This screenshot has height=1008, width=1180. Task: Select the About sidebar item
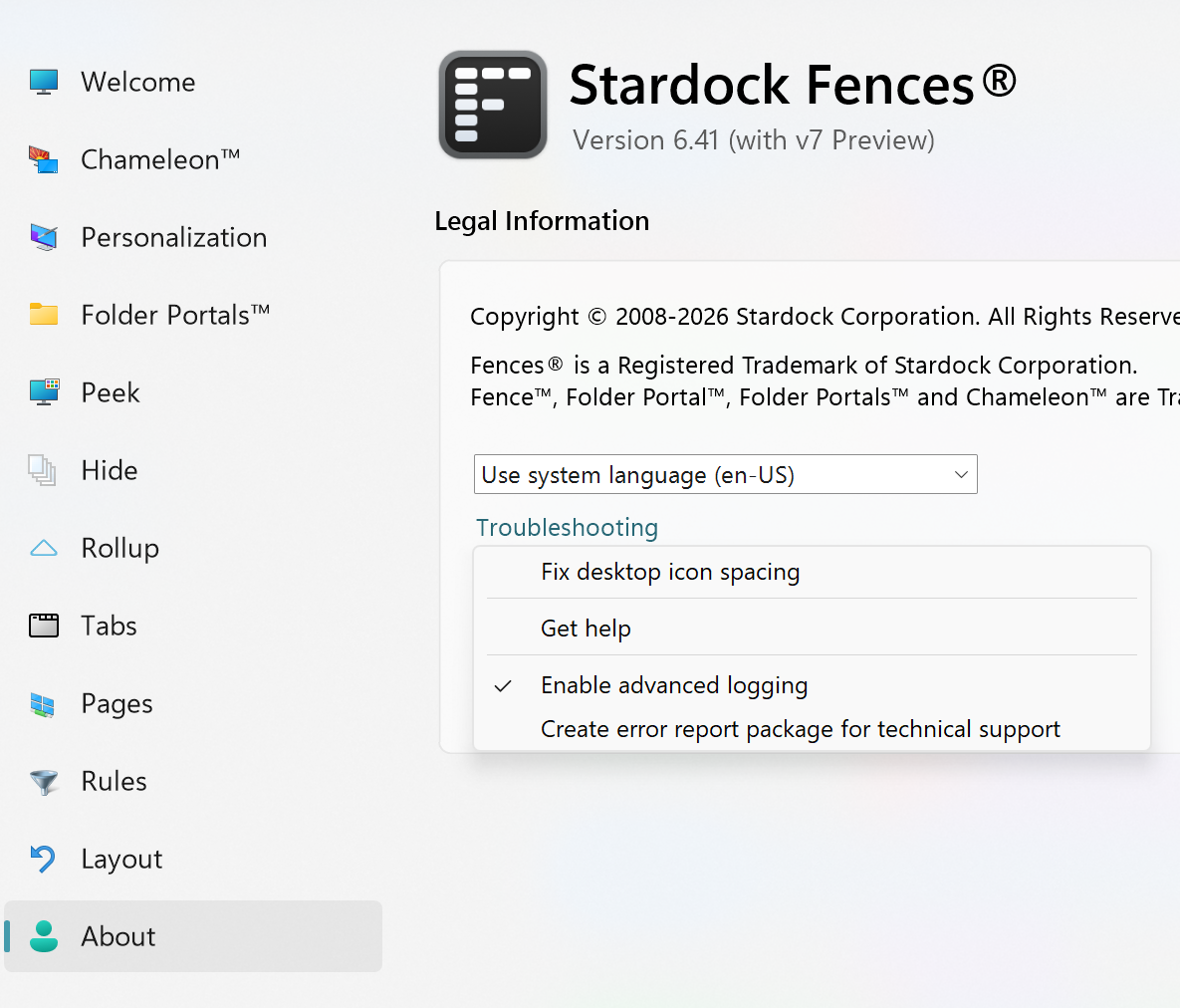[118, 936]
